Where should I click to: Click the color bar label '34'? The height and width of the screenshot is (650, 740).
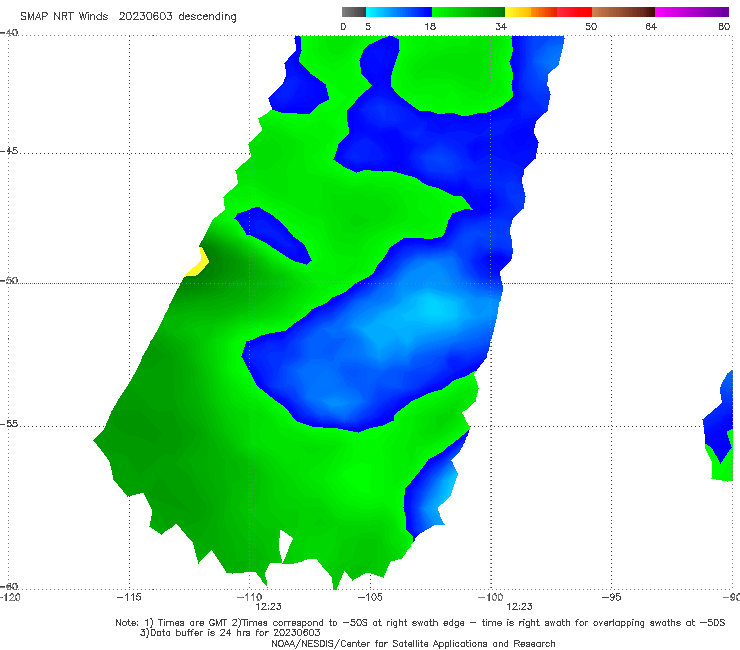[501, 26]
